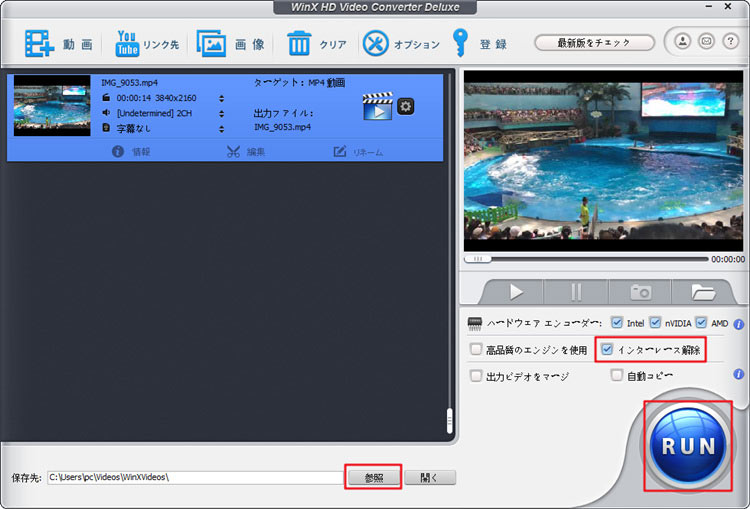Enable 高品質のエンジンを使用 checkbox

[x=475, y=349]
